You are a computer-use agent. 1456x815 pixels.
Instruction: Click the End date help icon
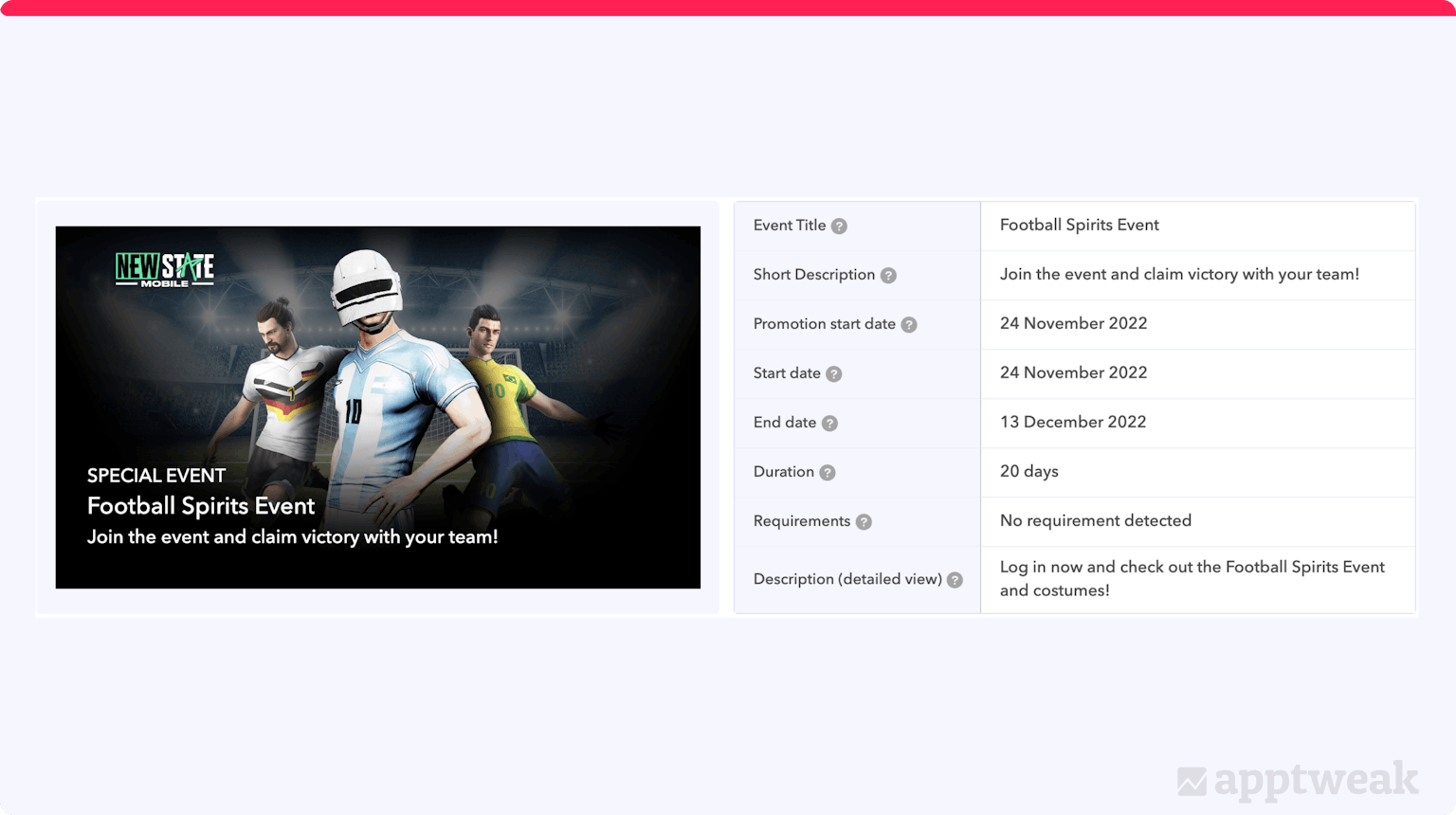coord(829,424)
